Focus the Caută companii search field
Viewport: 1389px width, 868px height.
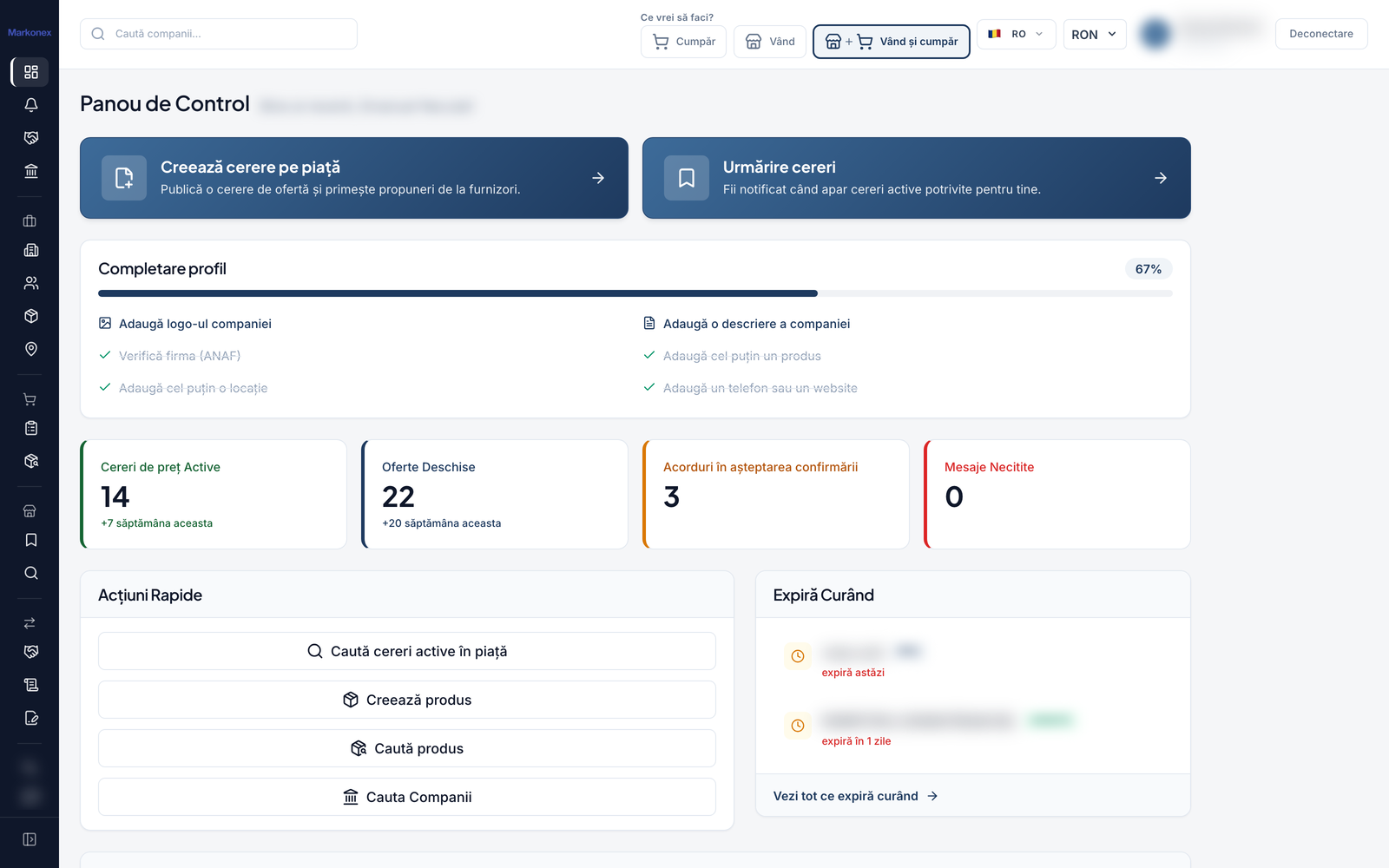click(x=219, y=34)
